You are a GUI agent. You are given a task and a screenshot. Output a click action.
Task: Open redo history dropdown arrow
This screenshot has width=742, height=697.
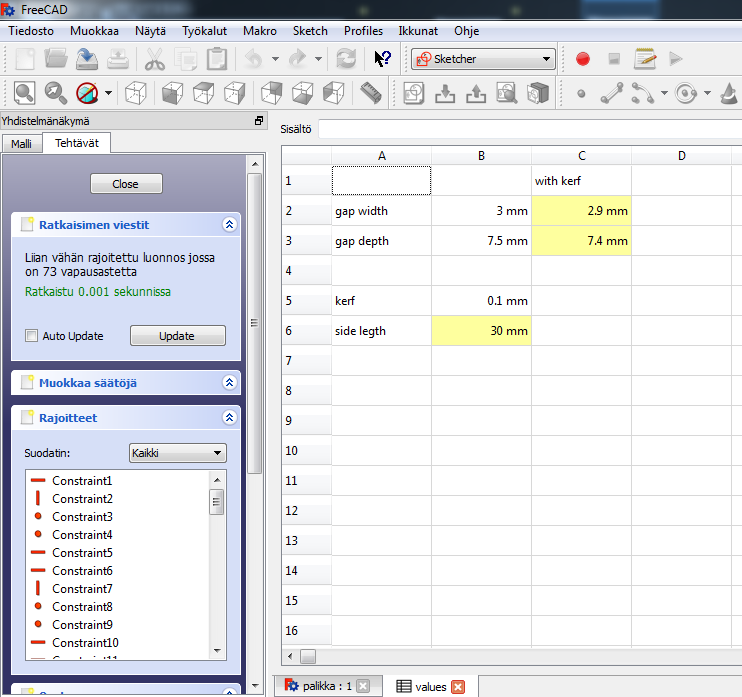coord(318,59)
